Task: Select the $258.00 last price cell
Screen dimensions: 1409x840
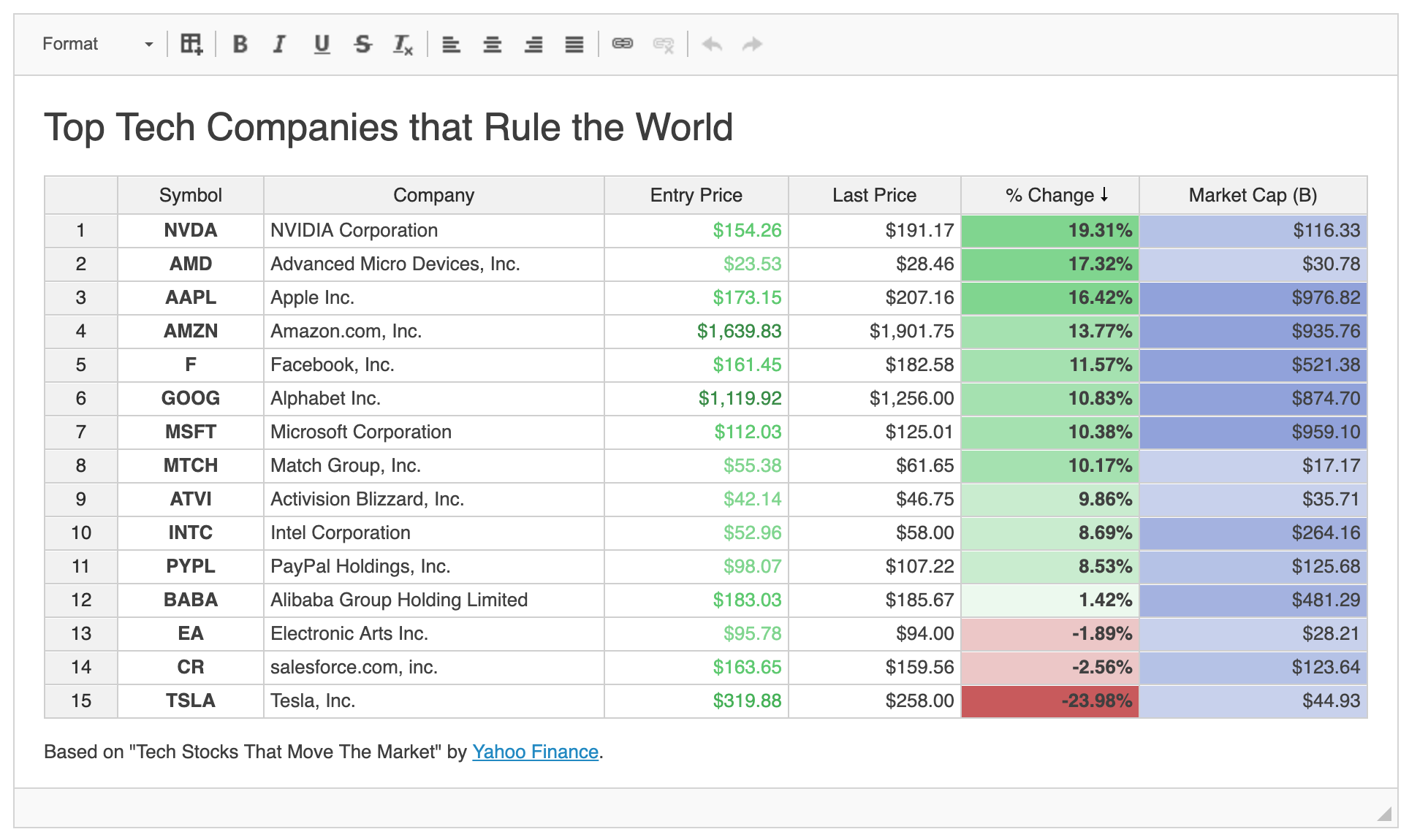Action: 875,700
